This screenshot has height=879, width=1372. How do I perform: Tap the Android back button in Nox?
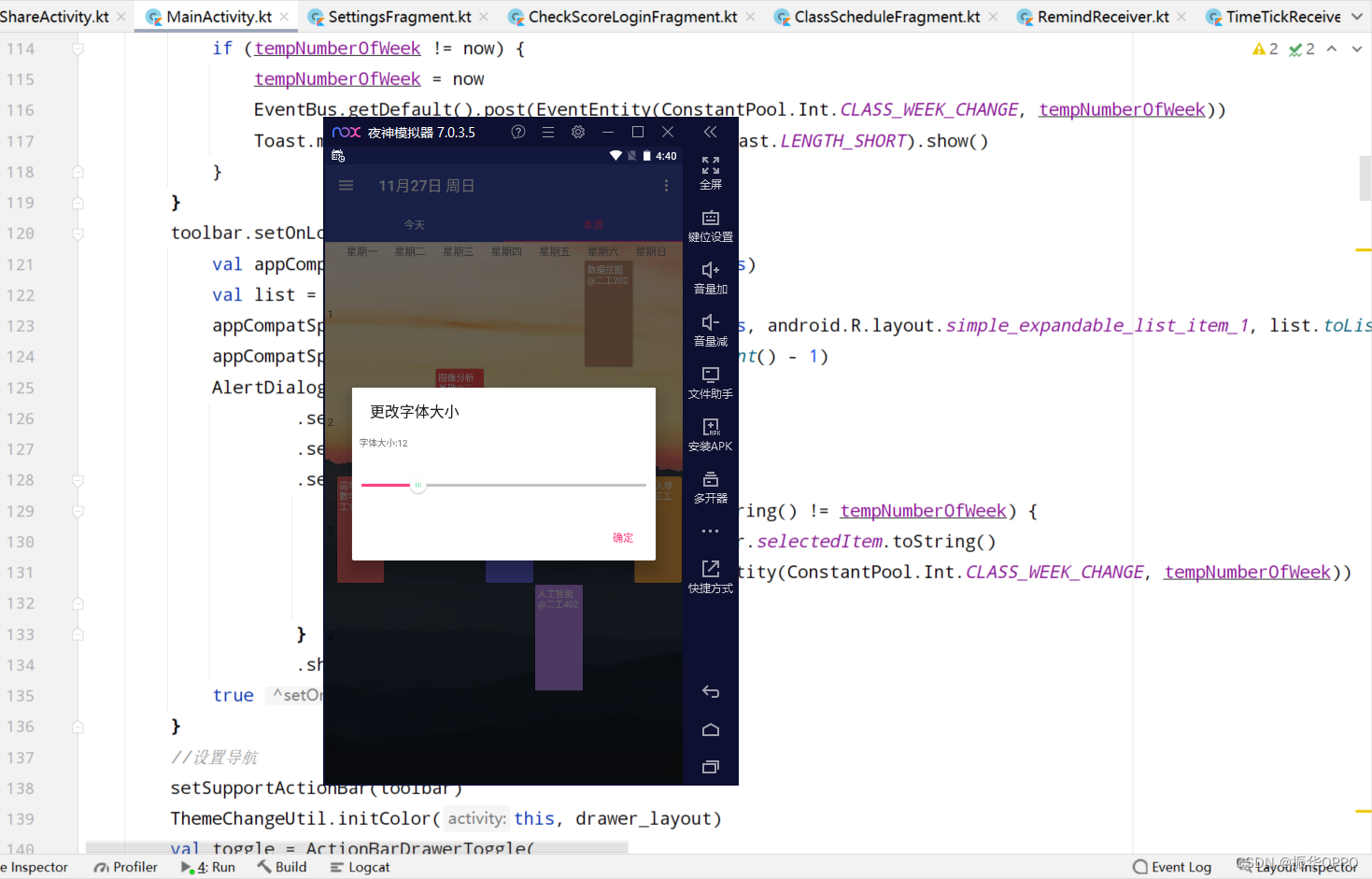point(711,692)
